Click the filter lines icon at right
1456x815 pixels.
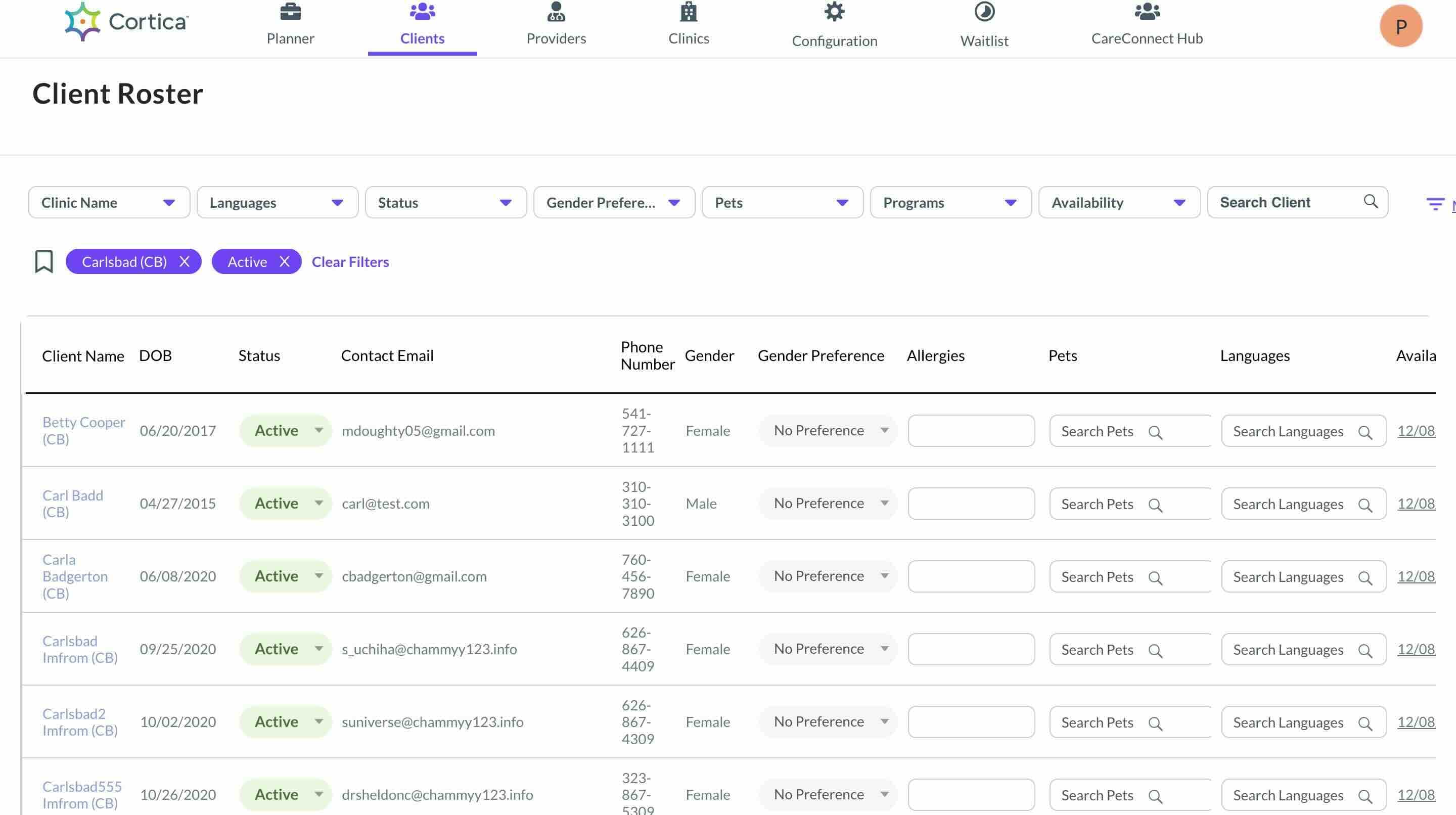tap(1435, 204)
